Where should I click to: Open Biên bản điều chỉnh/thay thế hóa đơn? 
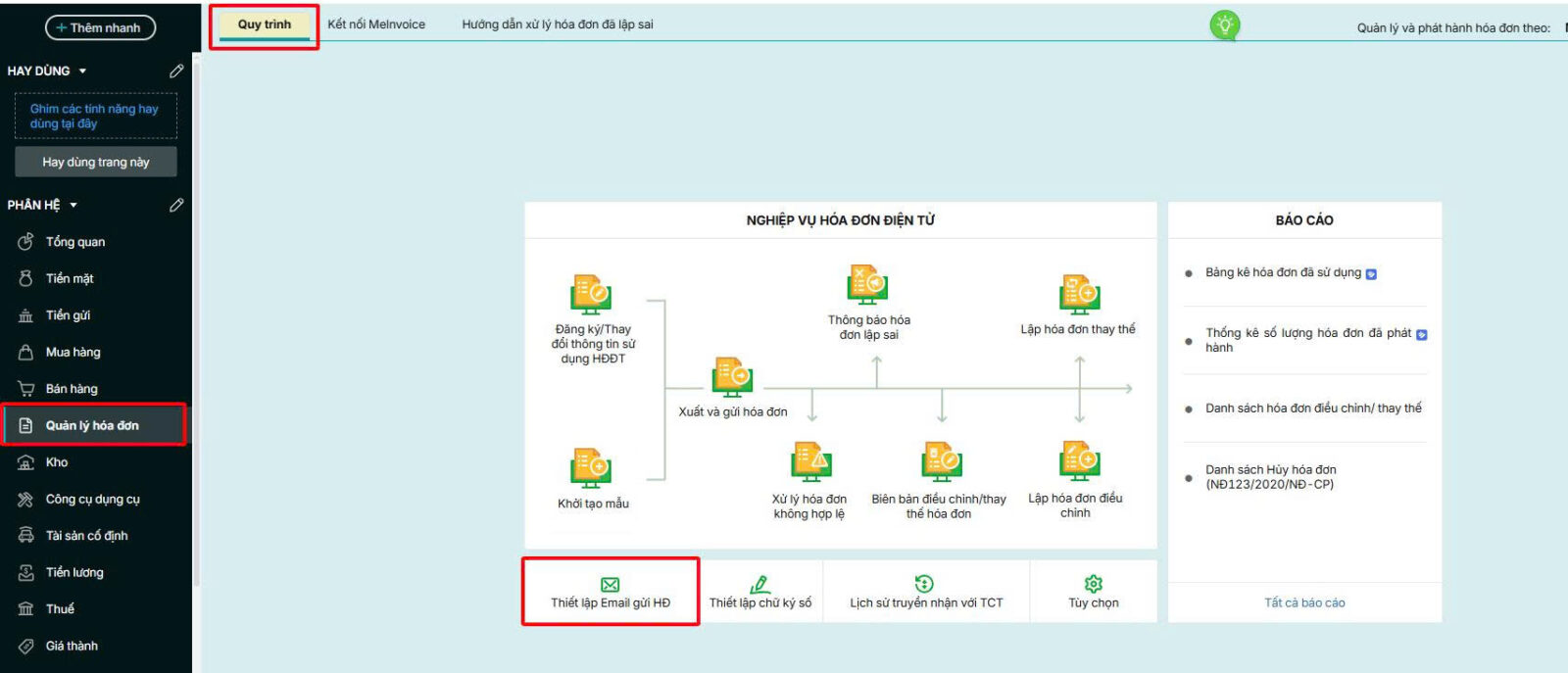[941, 461]
